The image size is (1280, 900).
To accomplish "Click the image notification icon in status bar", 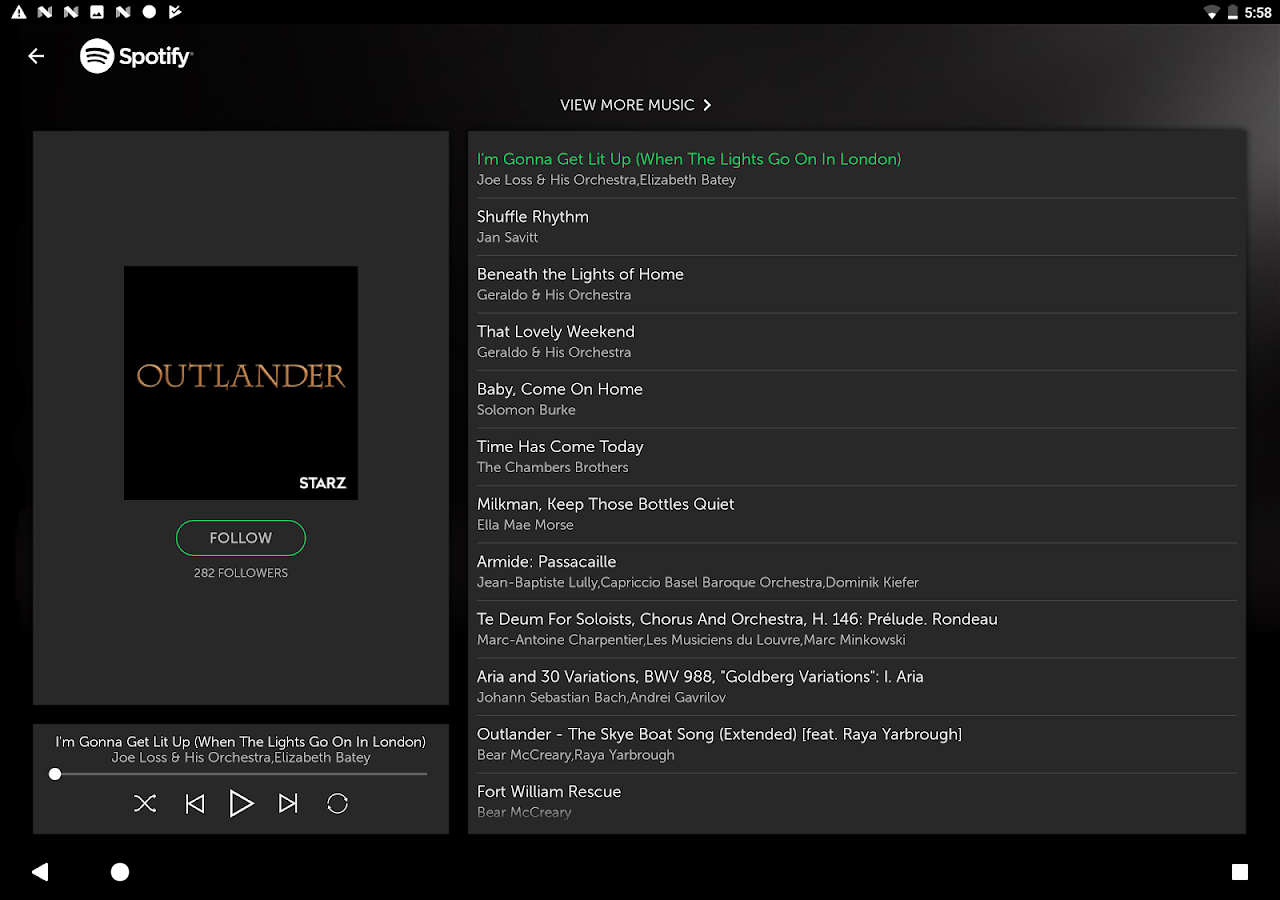I will point(97,12).
